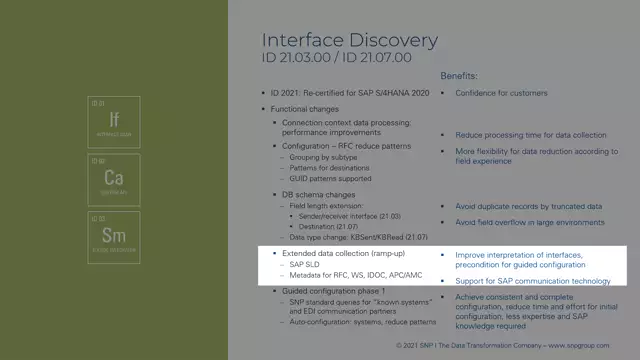
Task: Click the Benefits: heading
Action: pos(459,76)
